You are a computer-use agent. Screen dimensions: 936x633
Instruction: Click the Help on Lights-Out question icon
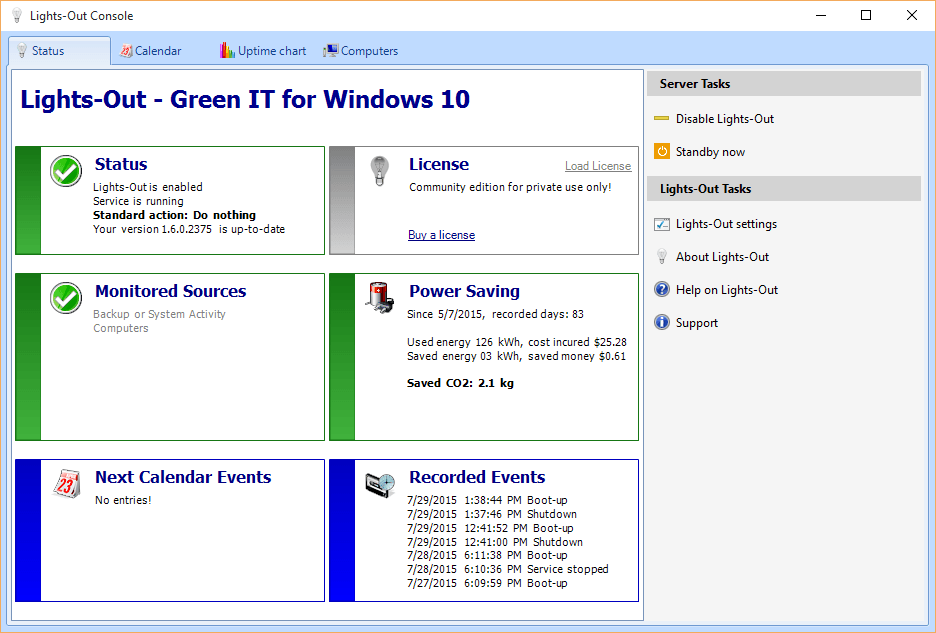pos(661,290)
